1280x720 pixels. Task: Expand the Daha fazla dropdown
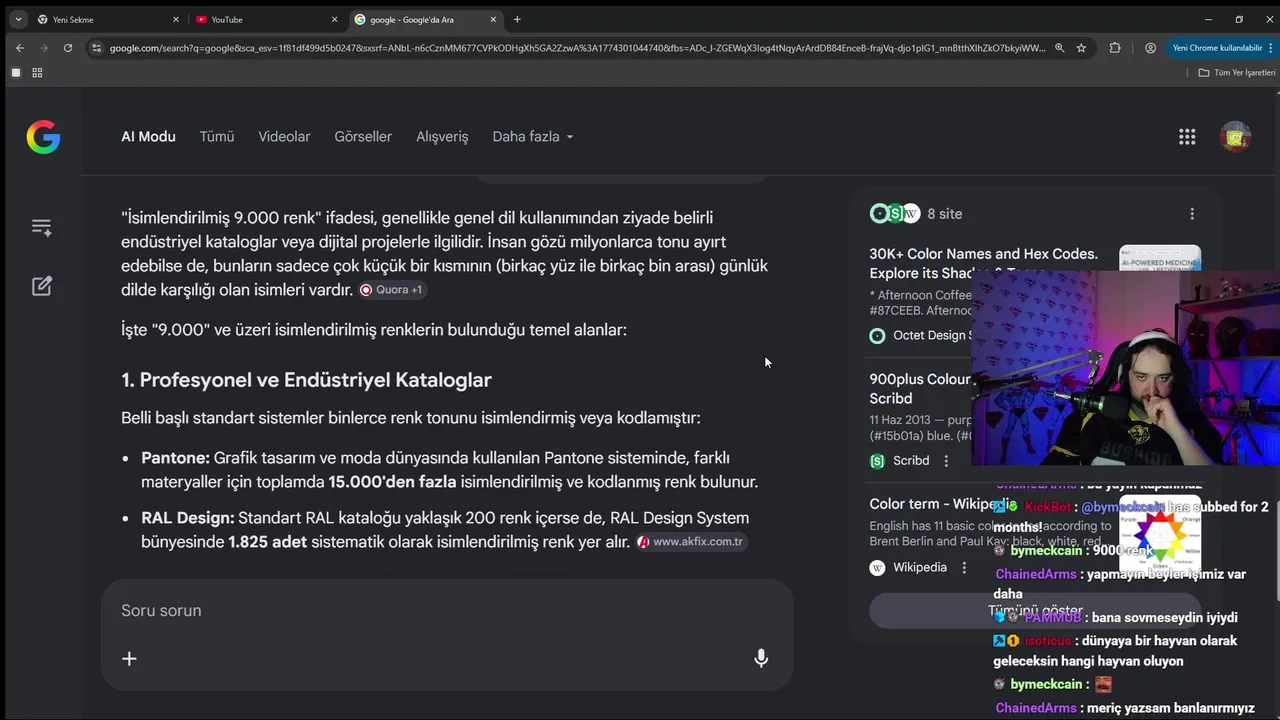(x=532, y=137)
